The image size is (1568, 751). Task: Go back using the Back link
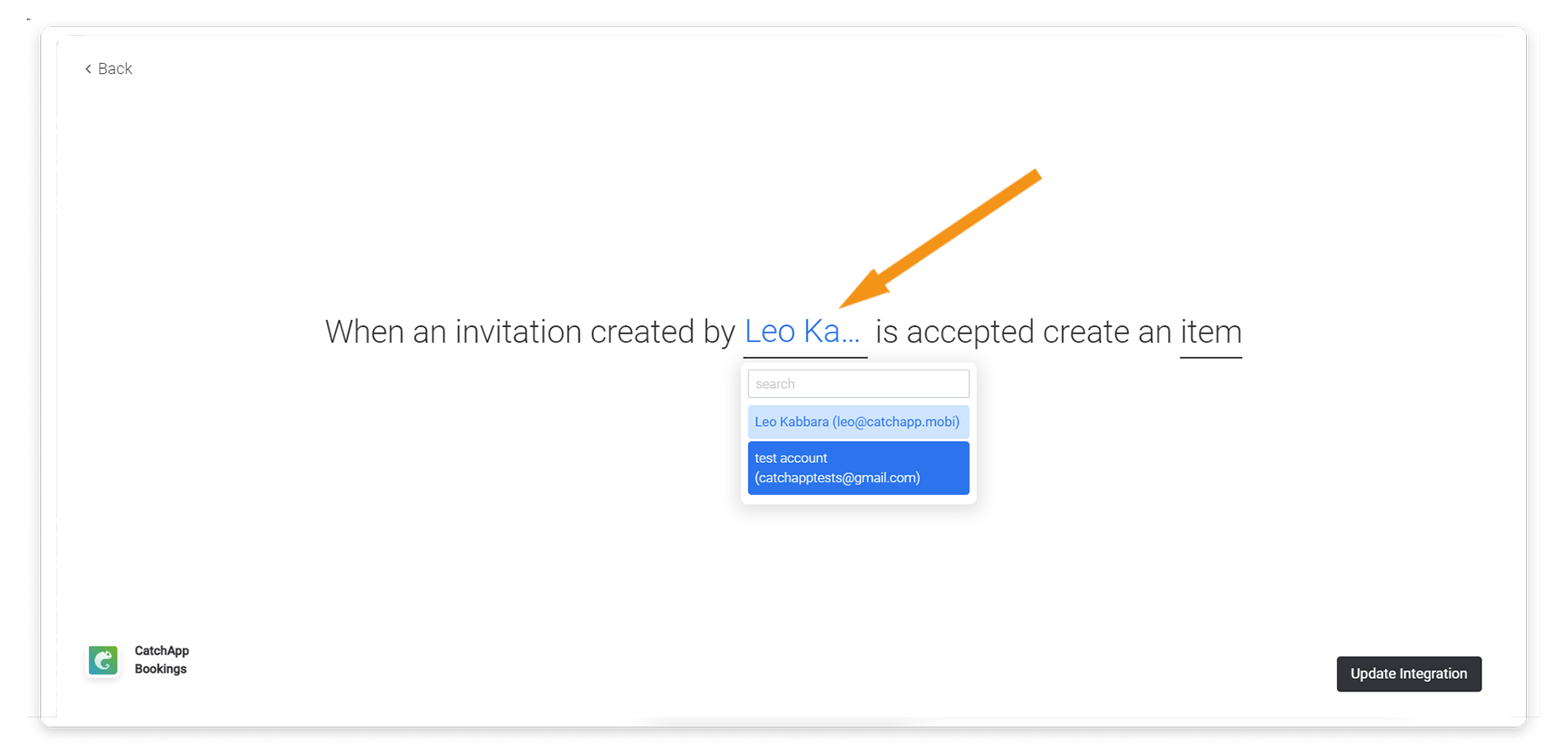pos(108,69)
